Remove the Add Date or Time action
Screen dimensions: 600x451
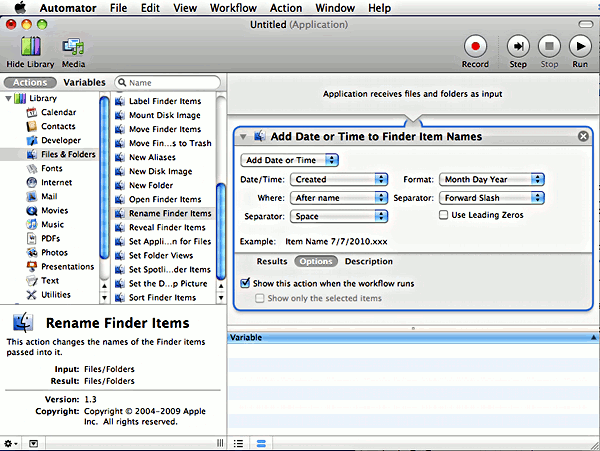coord(583,136)
